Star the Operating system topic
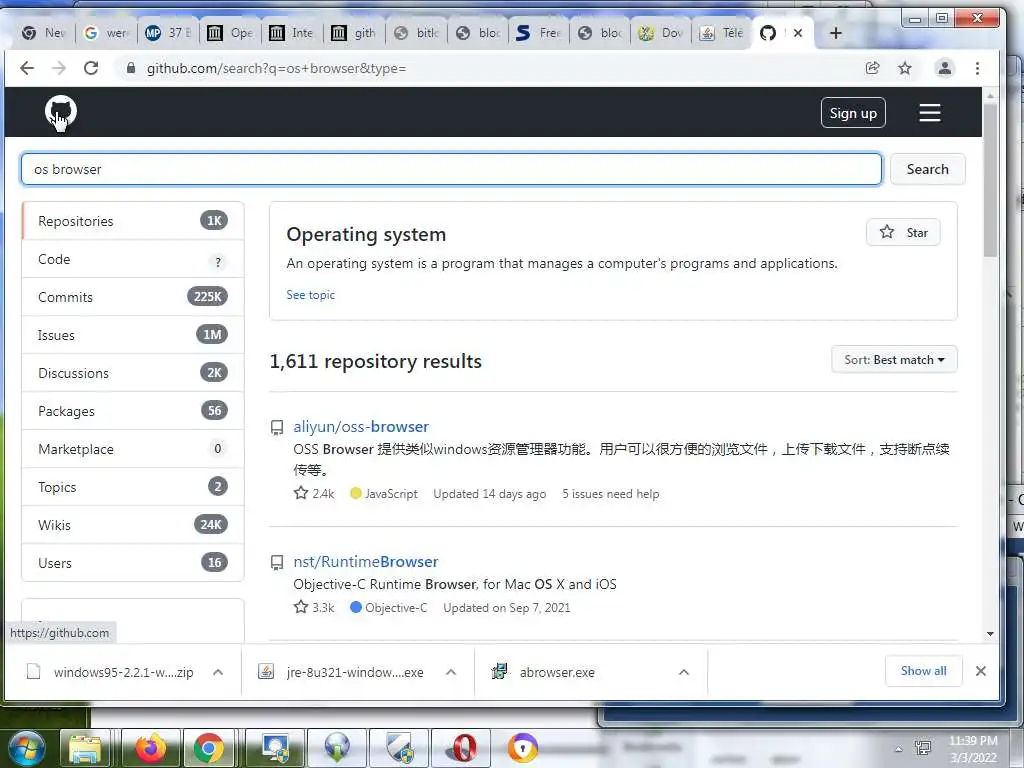 click(903, 232)
